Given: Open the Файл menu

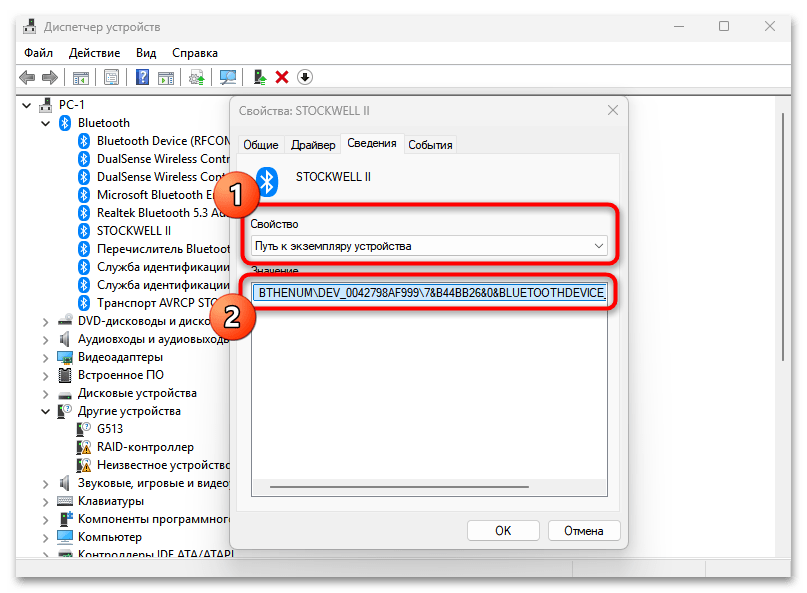Looking at the screenshot, I should [x=38, y=53].
